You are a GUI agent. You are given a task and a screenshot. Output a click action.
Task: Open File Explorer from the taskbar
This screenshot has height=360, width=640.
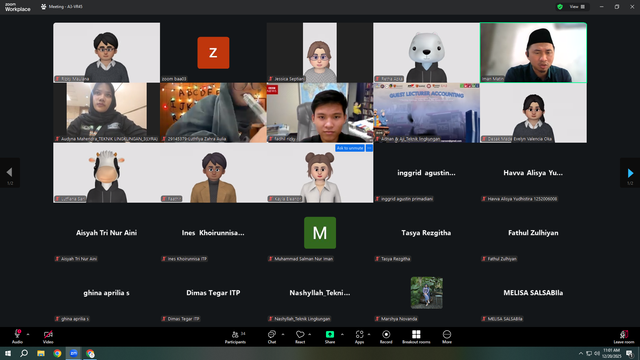41,353
